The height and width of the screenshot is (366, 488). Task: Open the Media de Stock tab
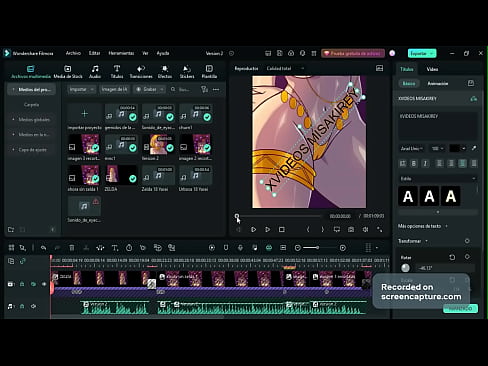pyautogui.click(x=68, y=72)
